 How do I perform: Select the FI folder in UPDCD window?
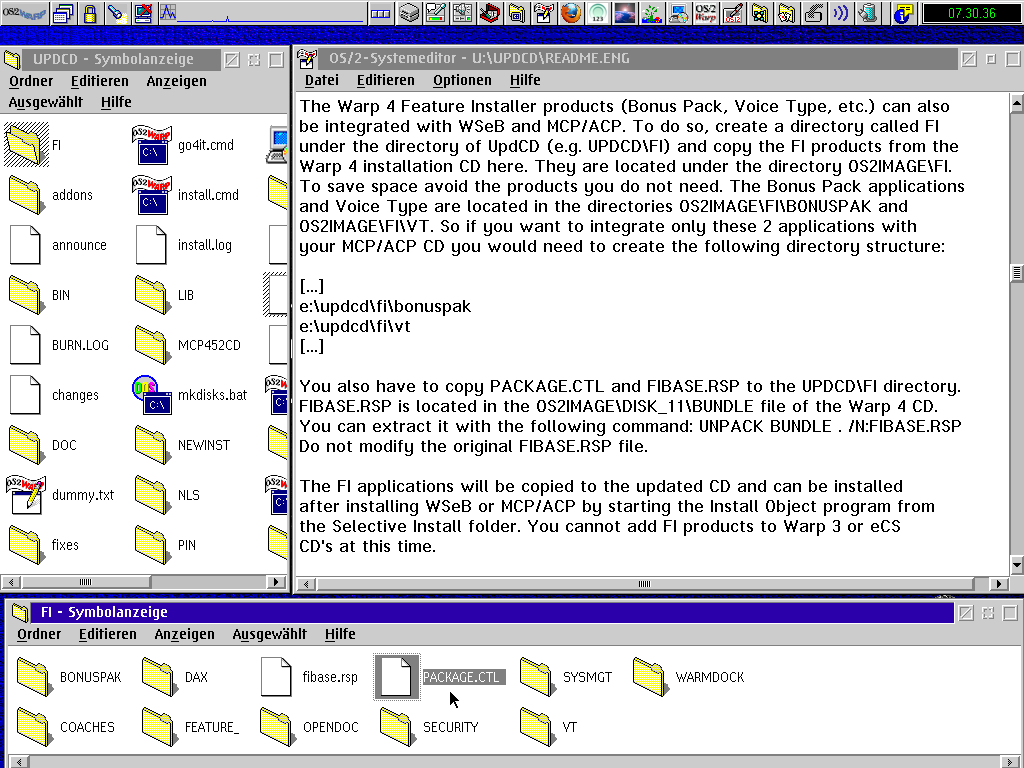[26, 144]
